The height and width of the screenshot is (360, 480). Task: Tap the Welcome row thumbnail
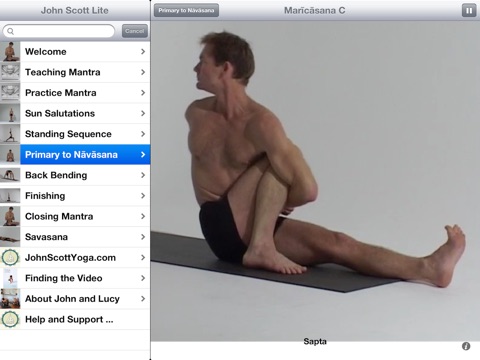click(x=10, y=52)
